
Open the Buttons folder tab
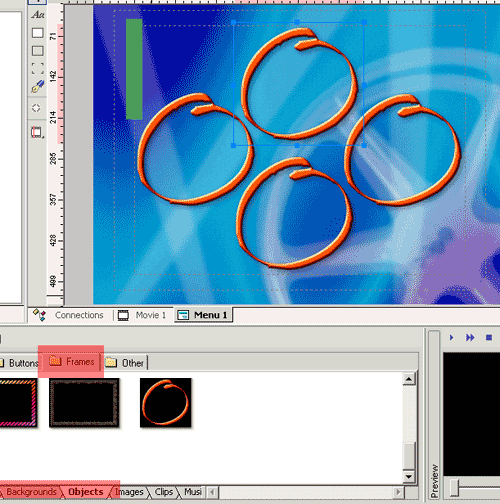(x=19, y=363)
